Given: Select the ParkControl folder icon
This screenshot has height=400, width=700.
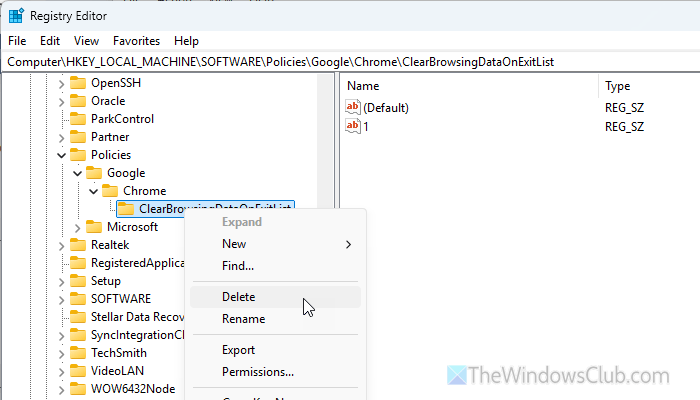Looking at the screenshot, I should [x=78, y=119].
